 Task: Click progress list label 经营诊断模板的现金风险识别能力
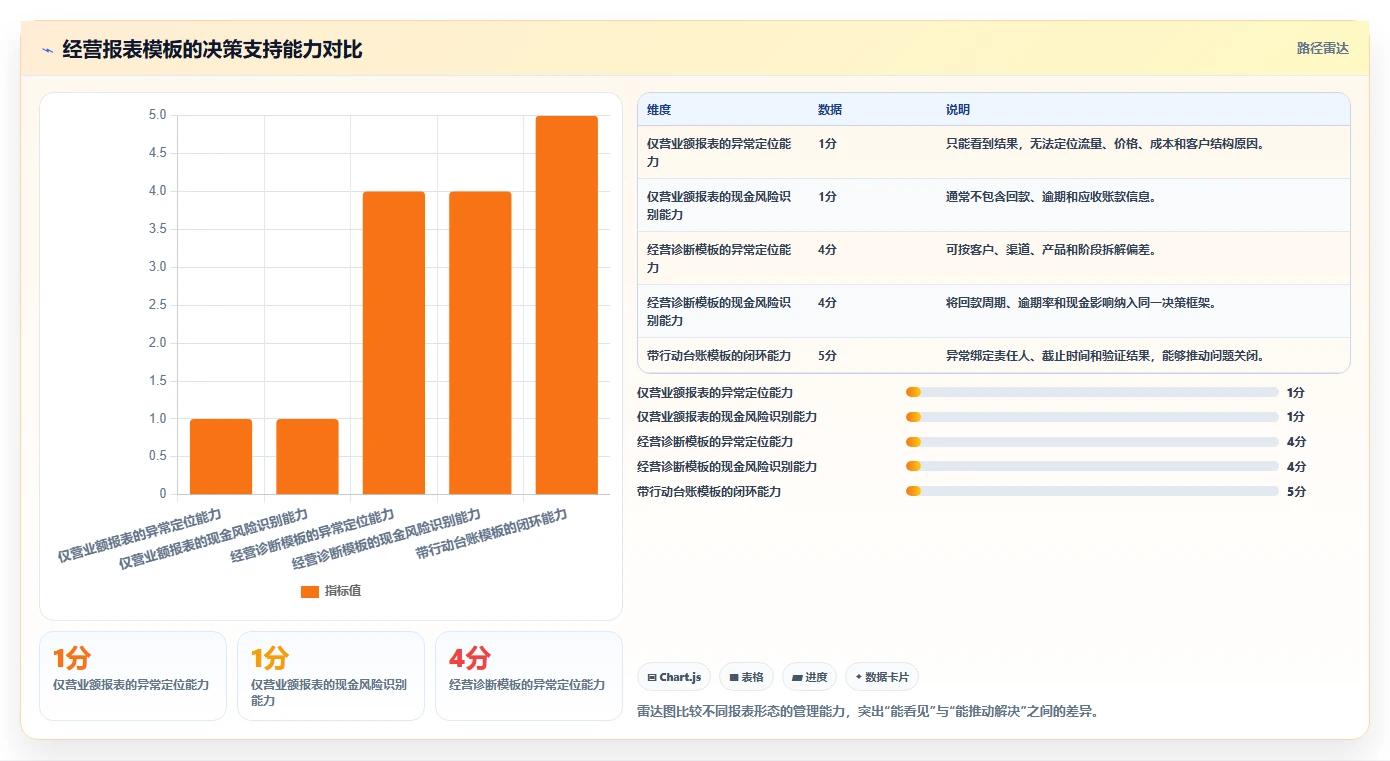click(x=727, y=467)
